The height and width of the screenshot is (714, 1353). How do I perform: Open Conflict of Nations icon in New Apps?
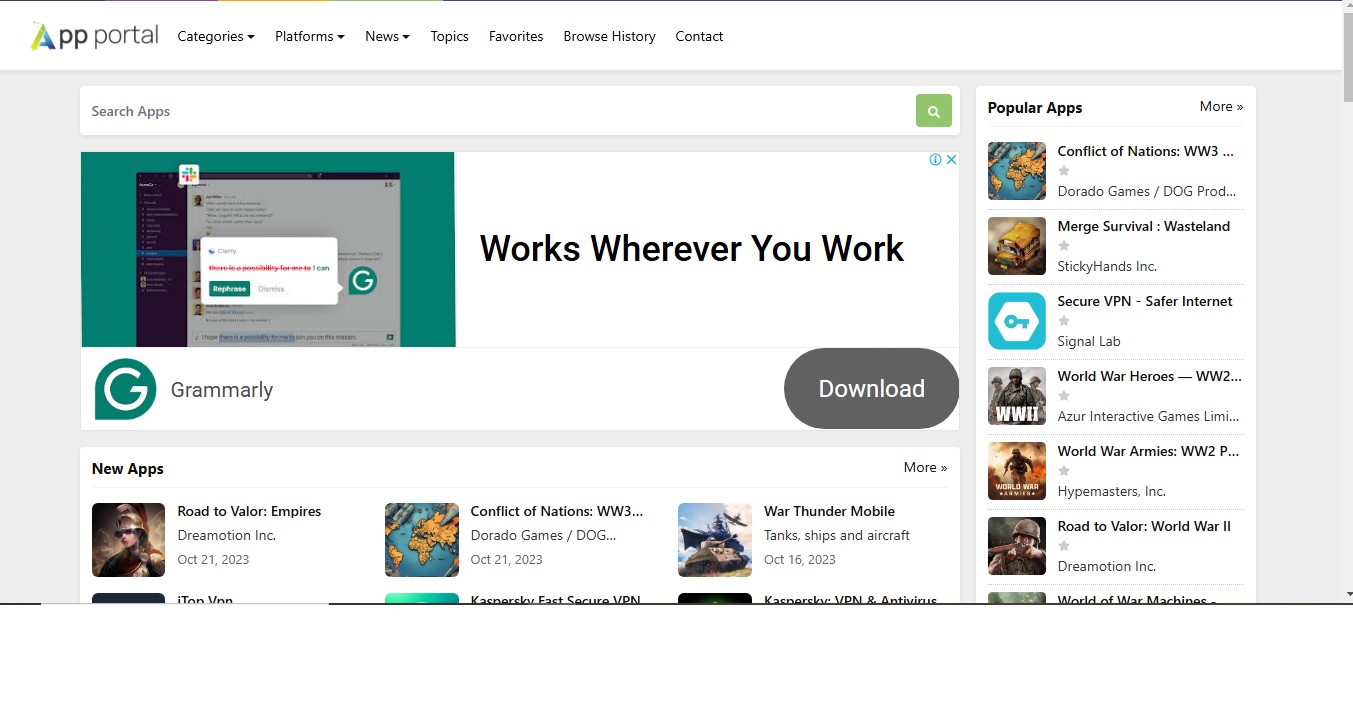pos(422,540)
